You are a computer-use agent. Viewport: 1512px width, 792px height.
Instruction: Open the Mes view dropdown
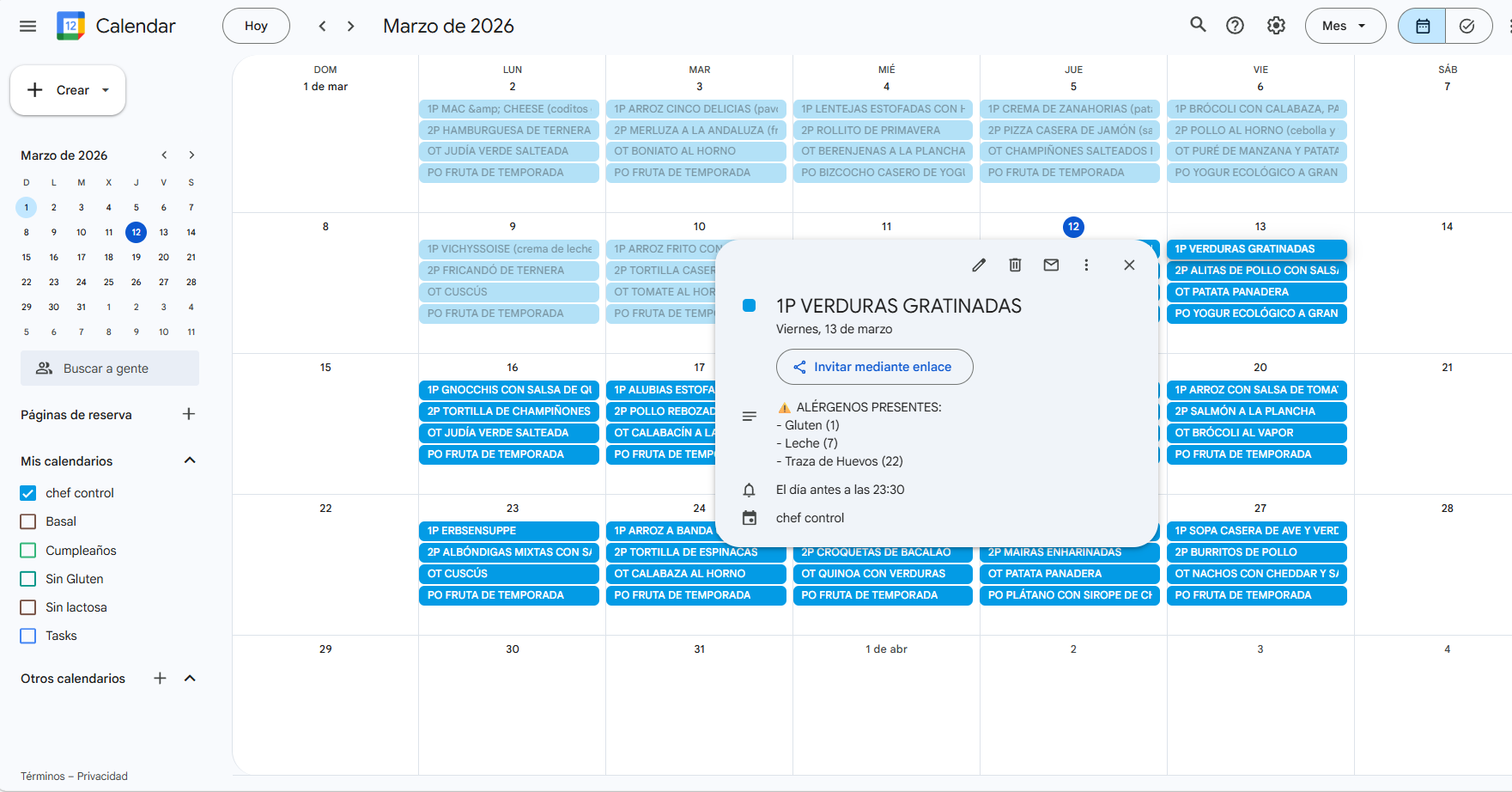click(x=1345, y=26)
